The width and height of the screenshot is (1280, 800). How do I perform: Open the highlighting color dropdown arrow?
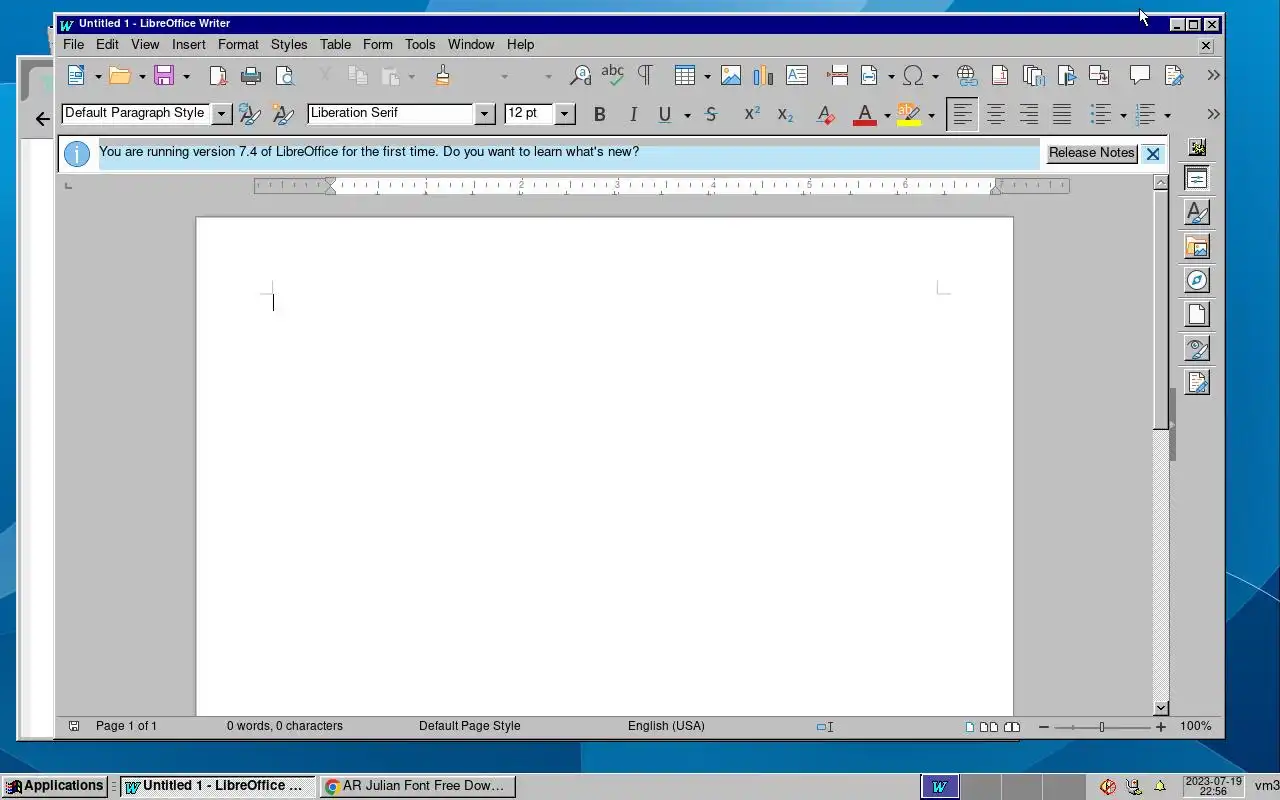click(931, 115)
